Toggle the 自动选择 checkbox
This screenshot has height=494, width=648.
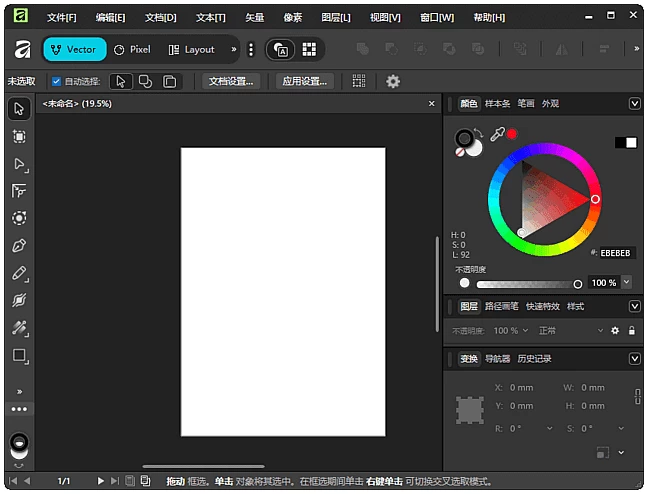click(x=56, y=81)
